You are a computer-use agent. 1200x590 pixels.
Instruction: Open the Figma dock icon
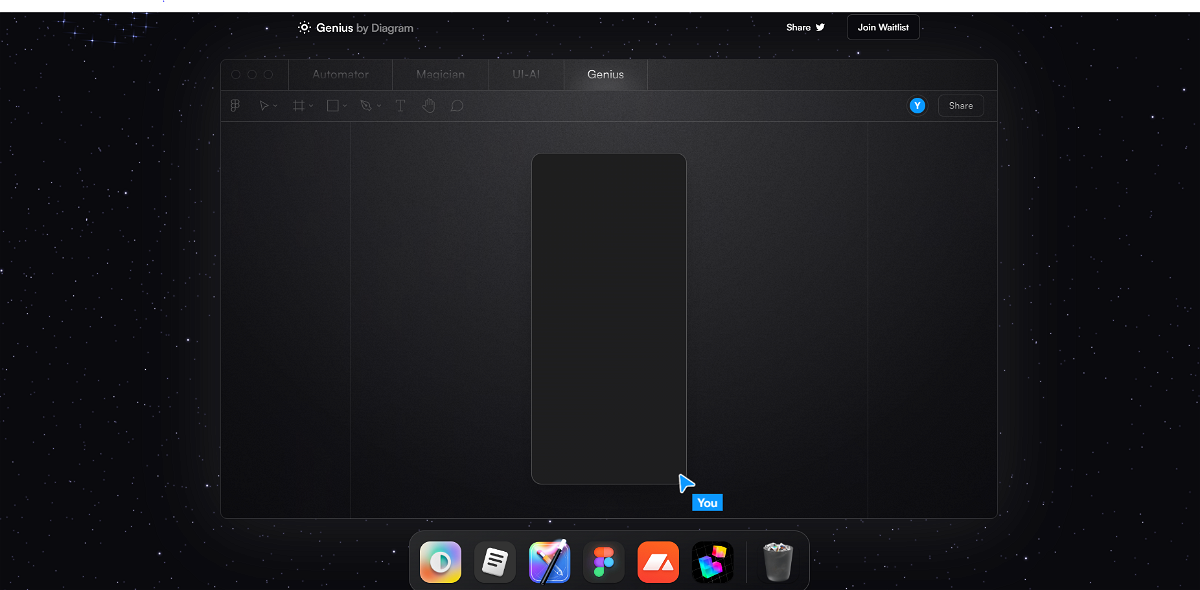coord(604,562)
